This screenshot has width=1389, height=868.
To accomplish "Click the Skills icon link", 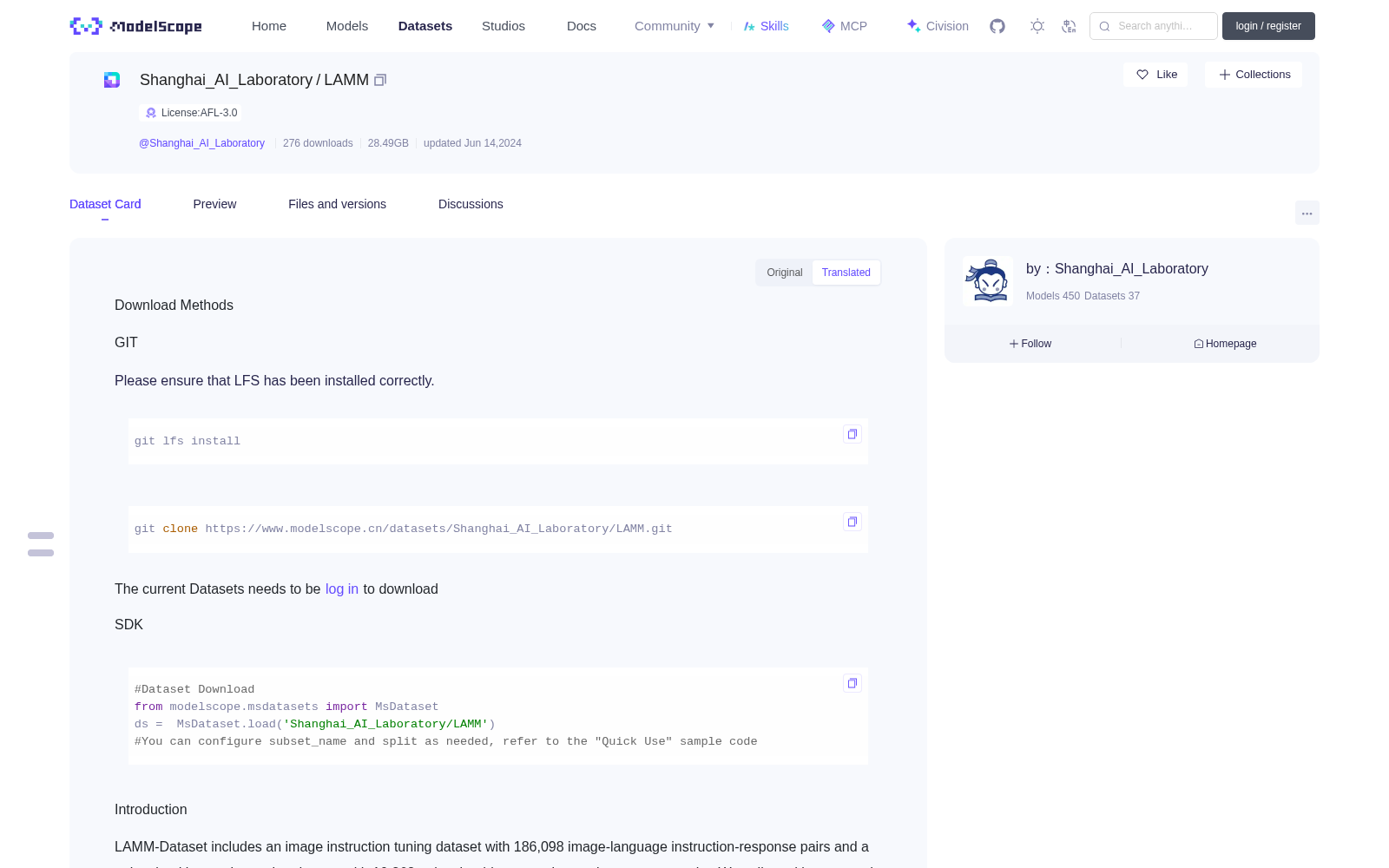I will tap(749, 26).
